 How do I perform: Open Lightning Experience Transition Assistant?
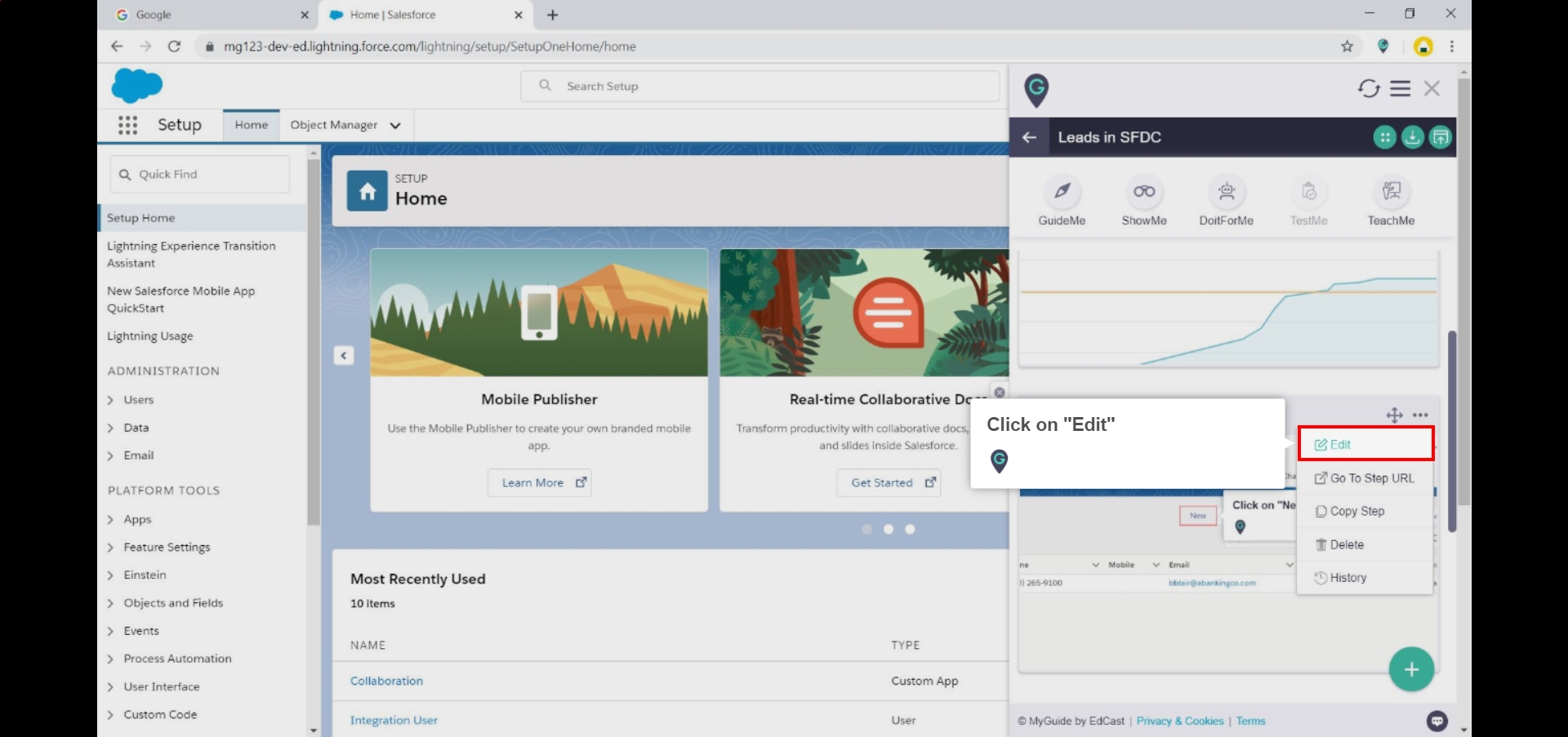(191, 254)
